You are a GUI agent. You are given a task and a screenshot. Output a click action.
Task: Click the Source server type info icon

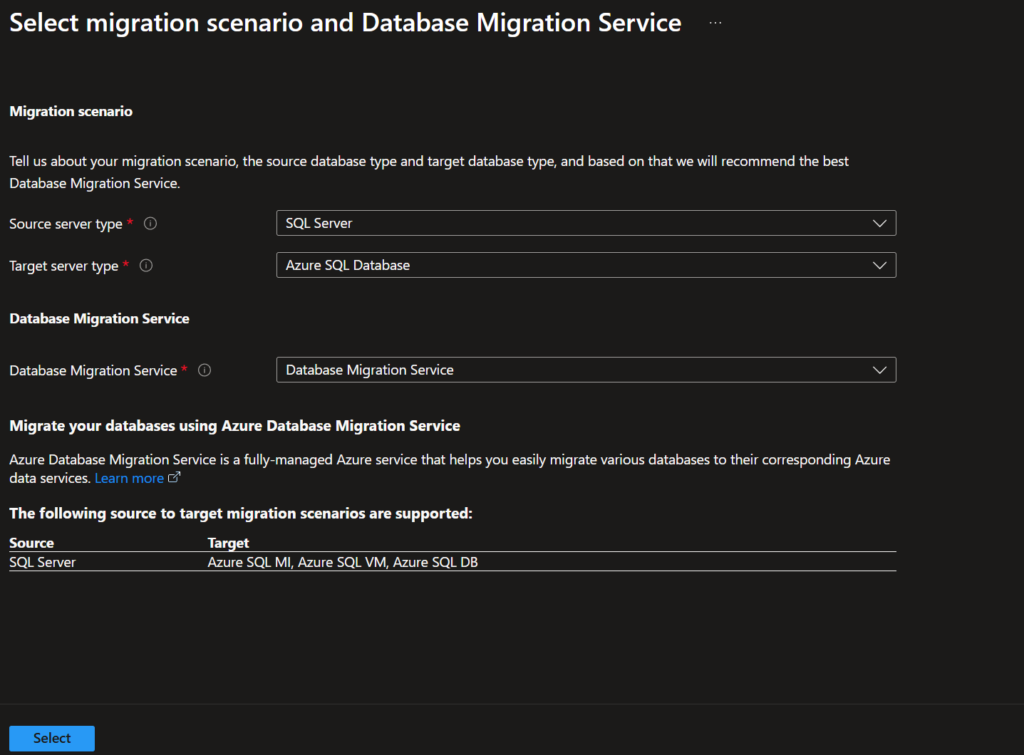(150, 224)
